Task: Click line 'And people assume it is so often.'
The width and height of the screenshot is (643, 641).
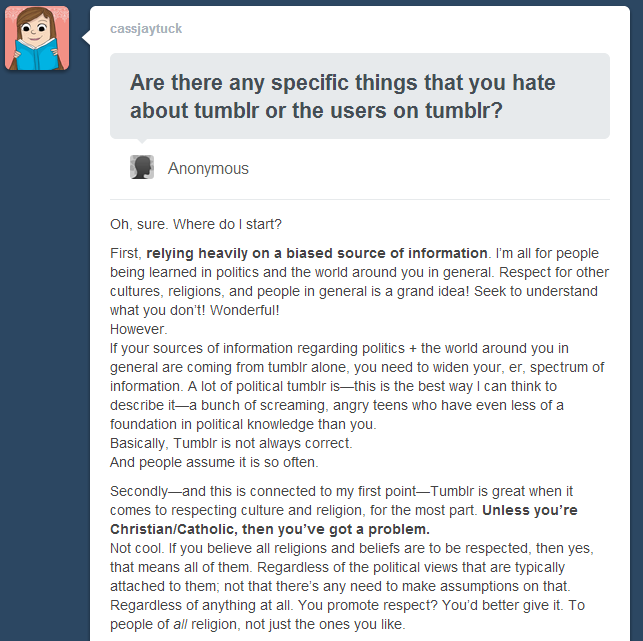Action: pos(214,462)
